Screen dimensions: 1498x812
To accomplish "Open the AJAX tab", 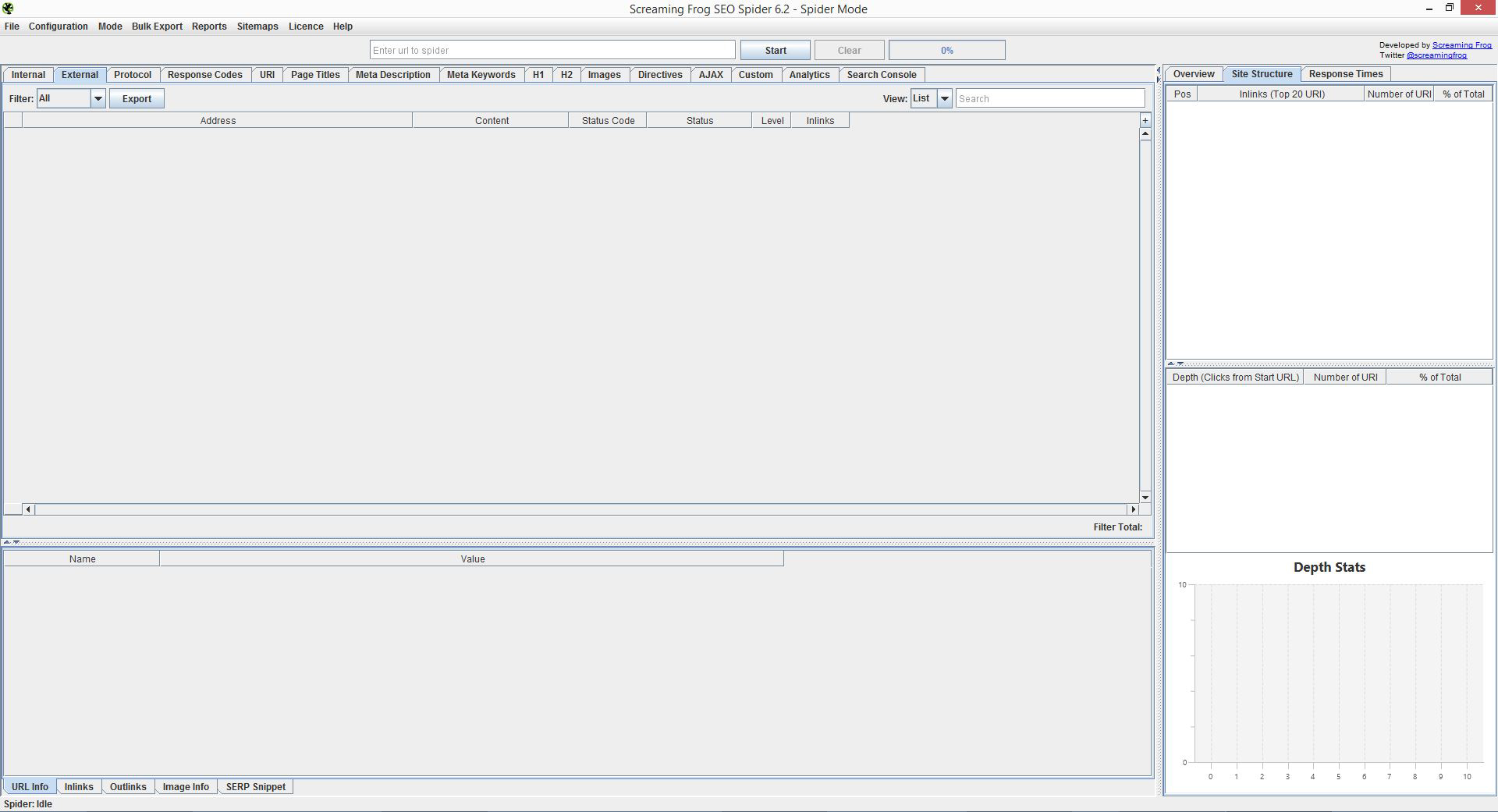I will [711, 75].
